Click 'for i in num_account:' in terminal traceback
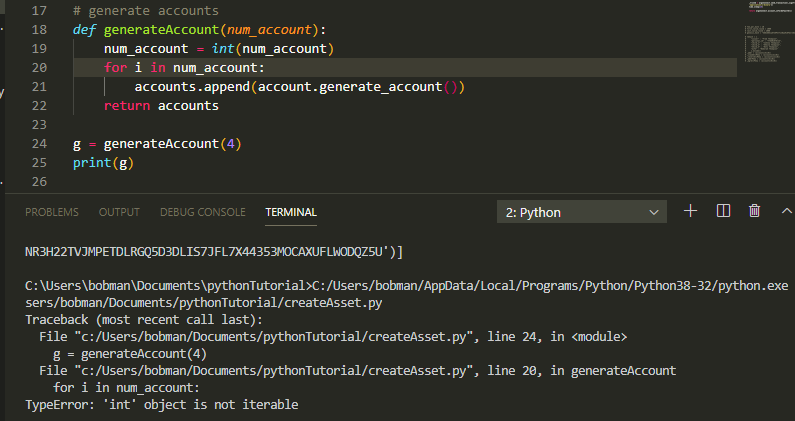 [x=126, y=388]
